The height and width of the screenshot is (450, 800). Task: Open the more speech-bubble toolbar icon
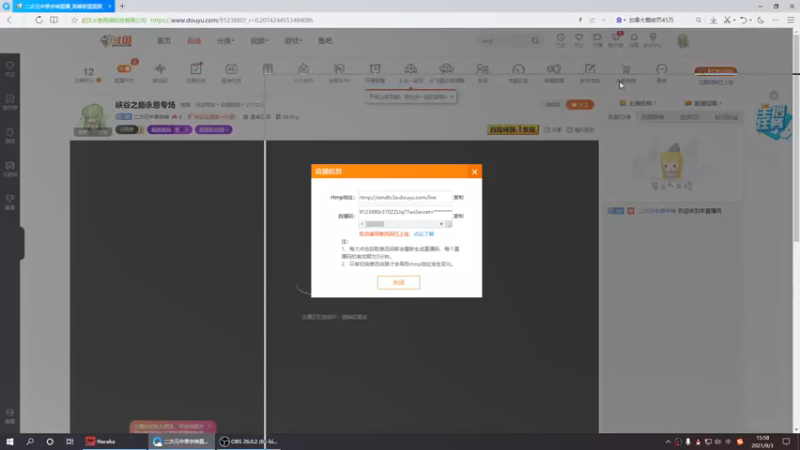tap(662, 69)
